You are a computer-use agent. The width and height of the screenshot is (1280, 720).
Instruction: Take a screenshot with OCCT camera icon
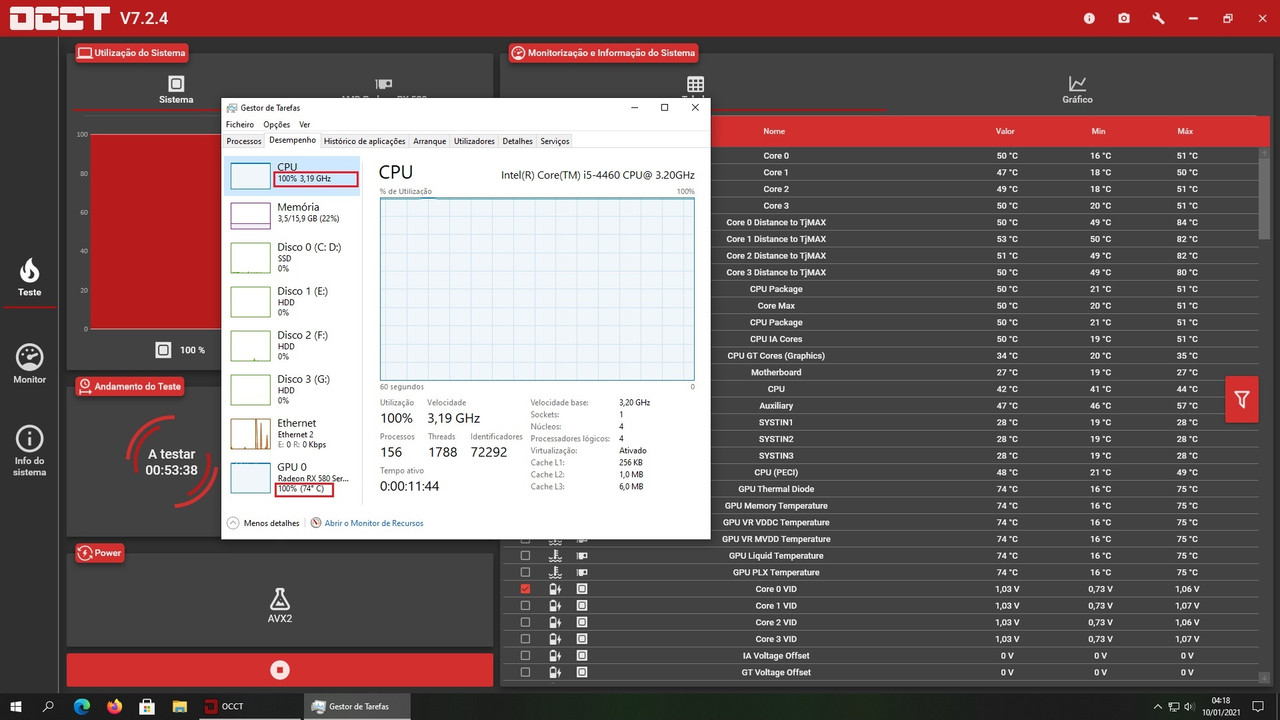coord(1124,18)
